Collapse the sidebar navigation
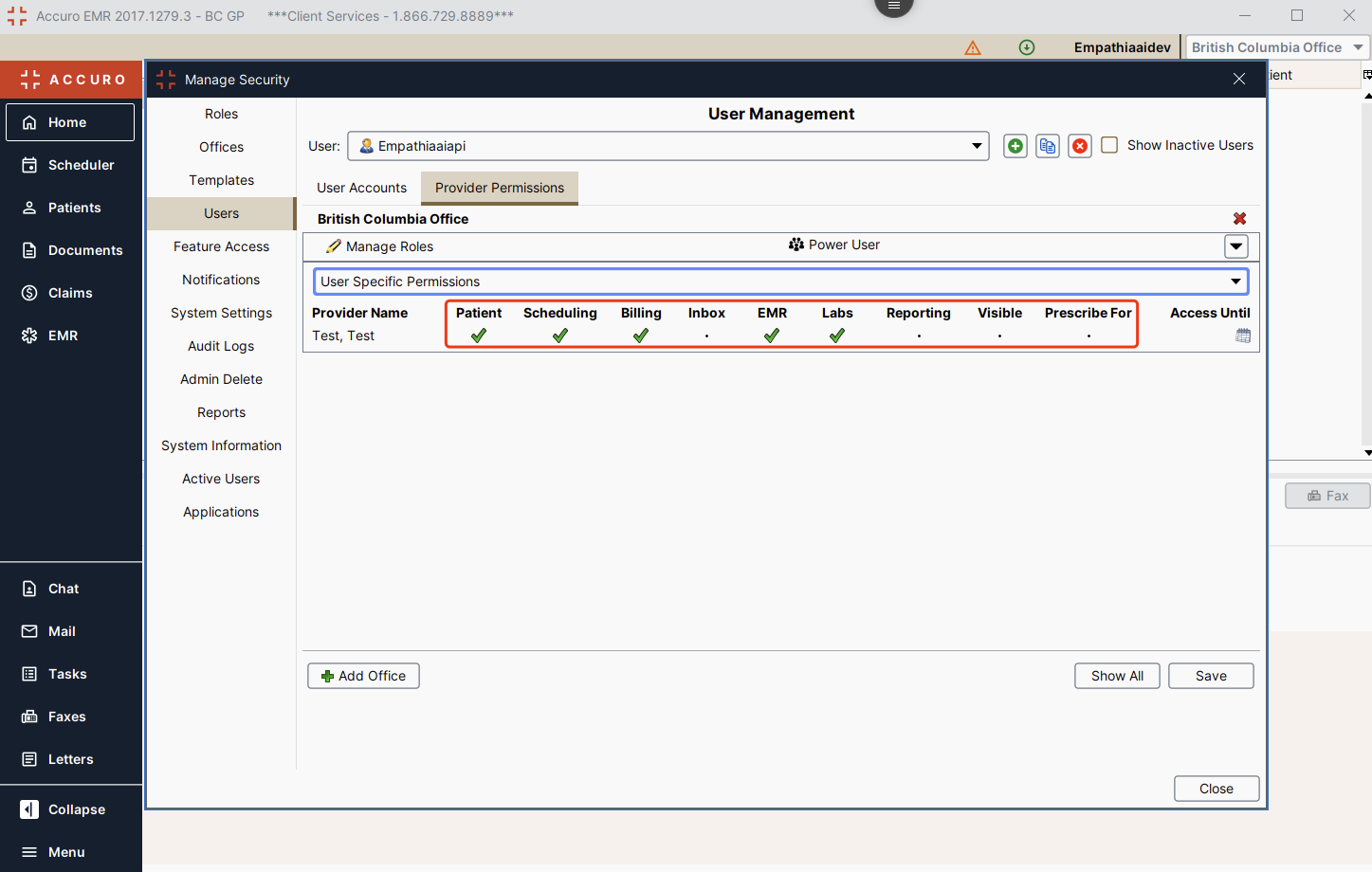Image resolution: width=1372 pixels, height=872 pixels. click(70, 809)
